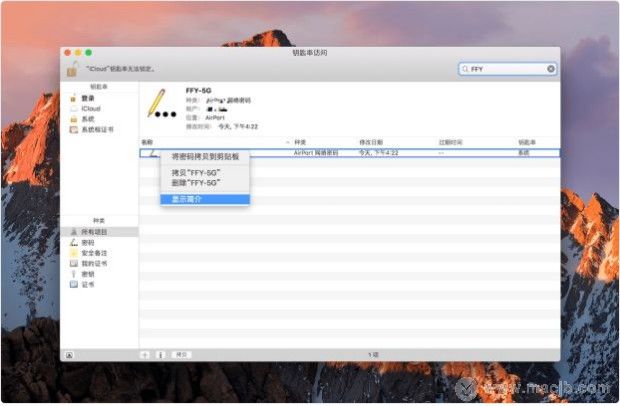620x406 pixels.
Task: Click the 我的证书 category icon
Action: click(x=74, y=263)
